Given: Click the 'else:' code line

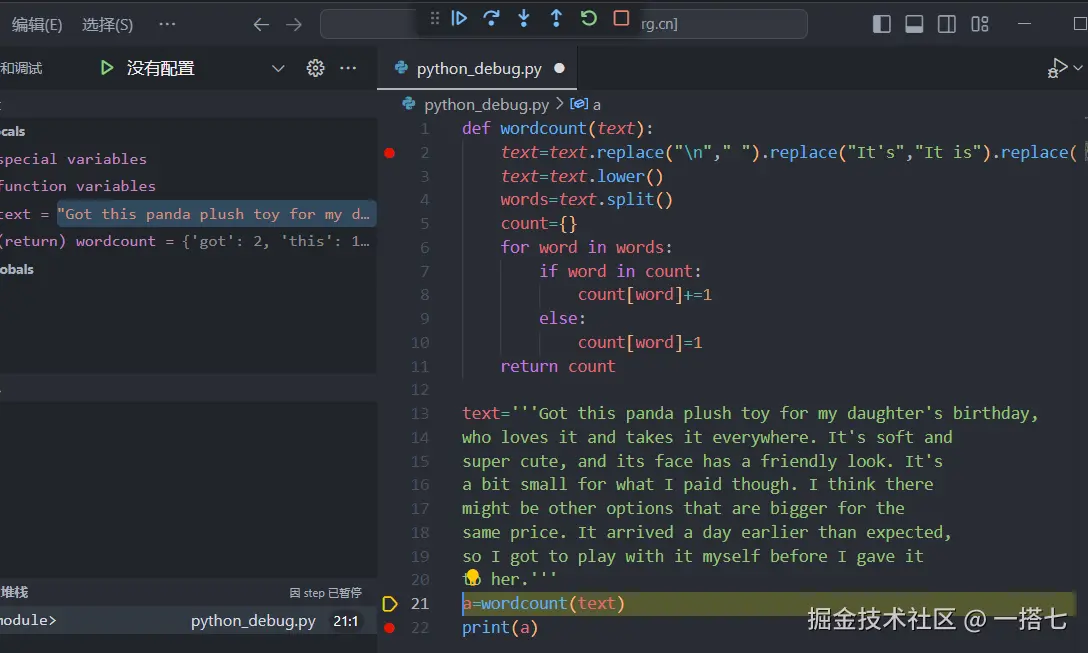Looking at the screenshot, I should 562,319.
